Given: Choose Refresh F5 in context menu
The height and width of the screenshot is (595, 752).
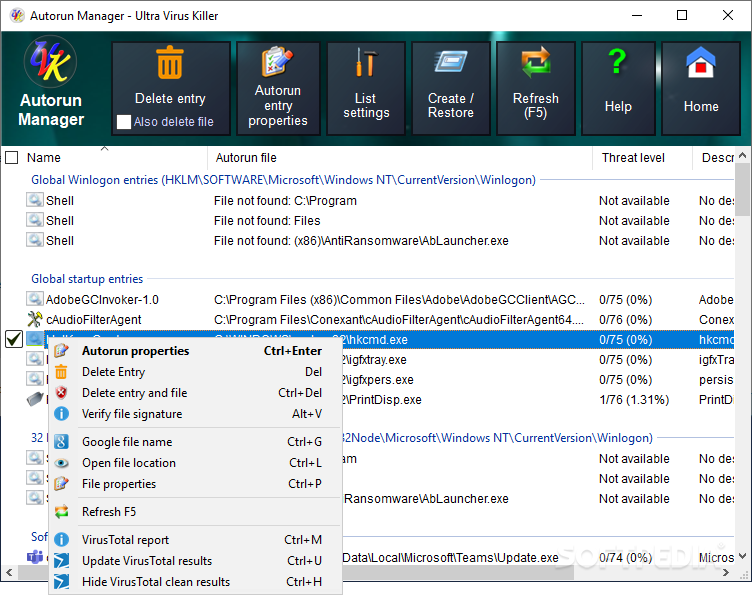Looking at the screenshot, I should 196,512.
